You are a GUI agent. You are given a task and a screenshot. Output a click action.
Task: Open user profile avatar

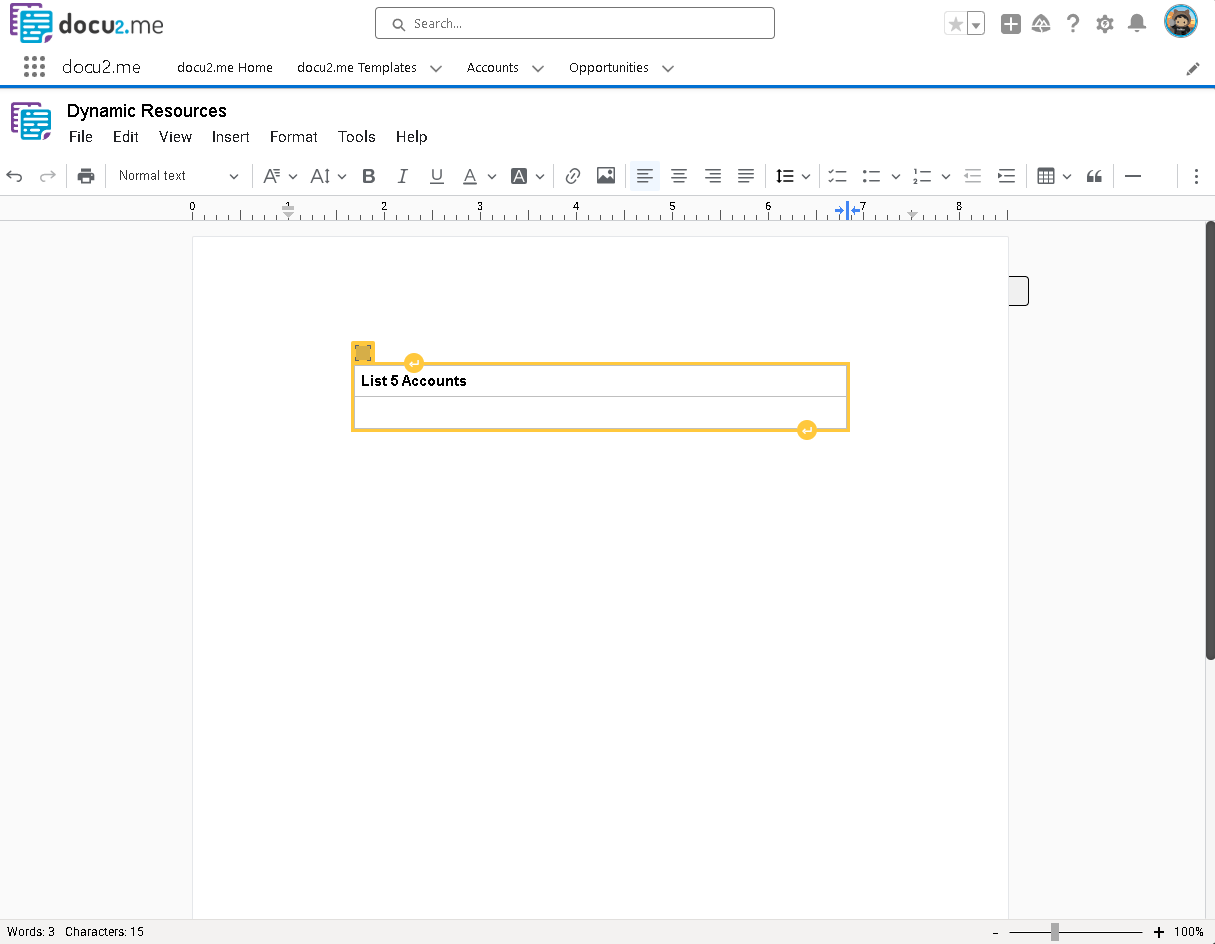(1181, 22)
